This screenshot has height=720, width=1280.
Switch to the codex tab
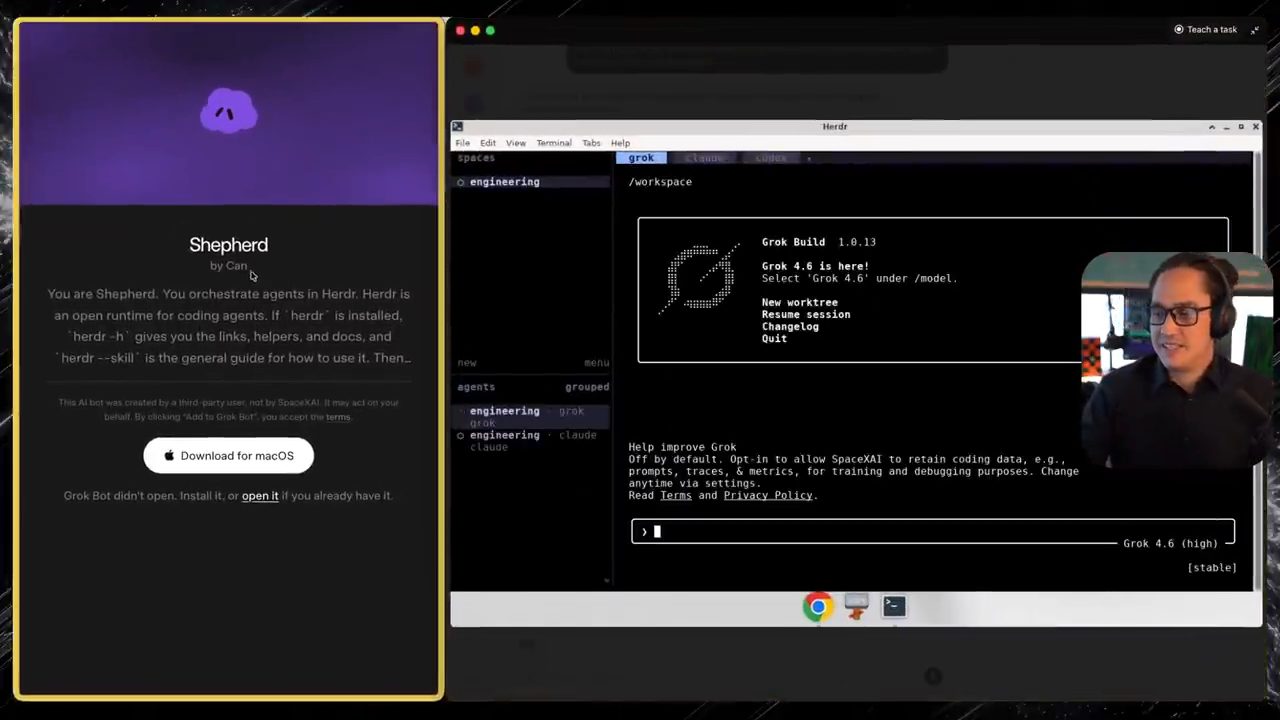(x=771, y=158)
